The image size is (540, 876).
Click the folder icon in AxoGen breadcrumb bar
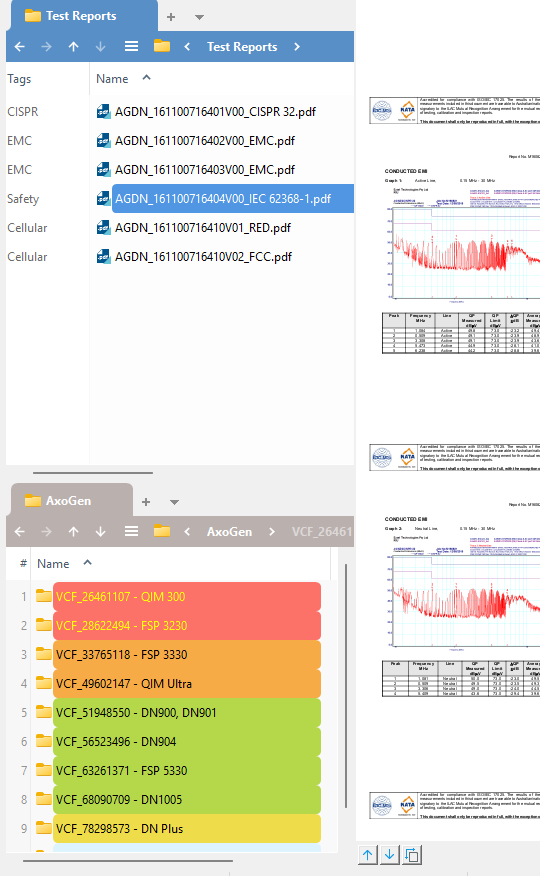tap(162, 531)
